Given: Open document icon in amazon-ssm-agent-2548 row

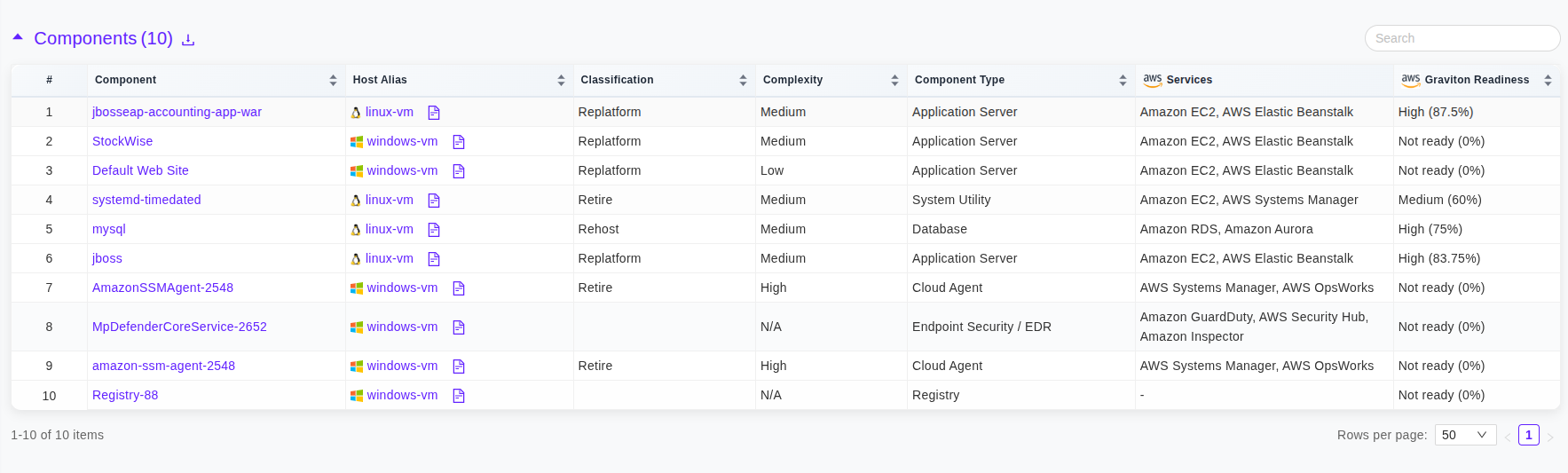Looking at the screenshot, I should pyautogui.click(x=459, y=367).
